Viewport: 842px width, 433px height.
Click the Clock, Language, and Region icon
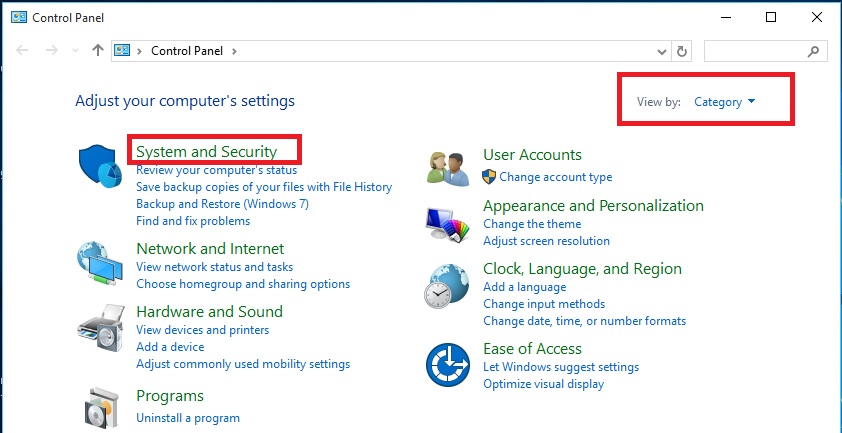click(447, 286)
